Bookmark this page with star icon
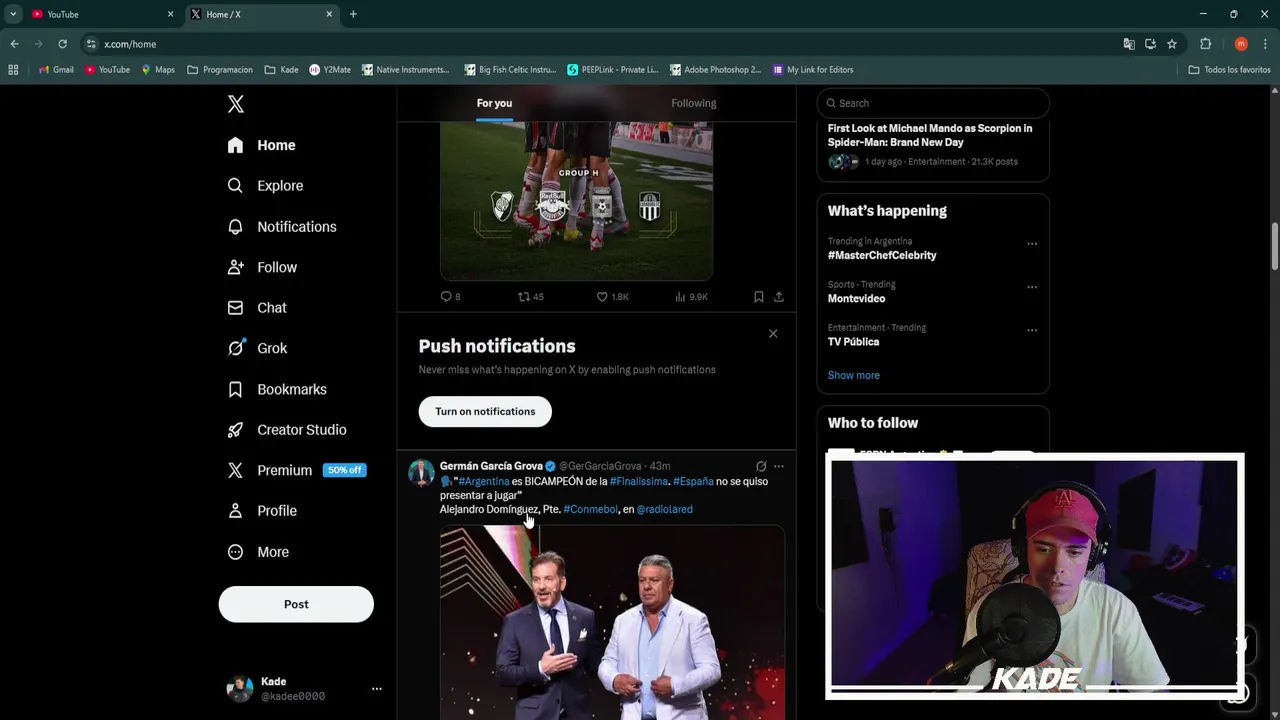The image size is (1280, 720). point(1172,44)
